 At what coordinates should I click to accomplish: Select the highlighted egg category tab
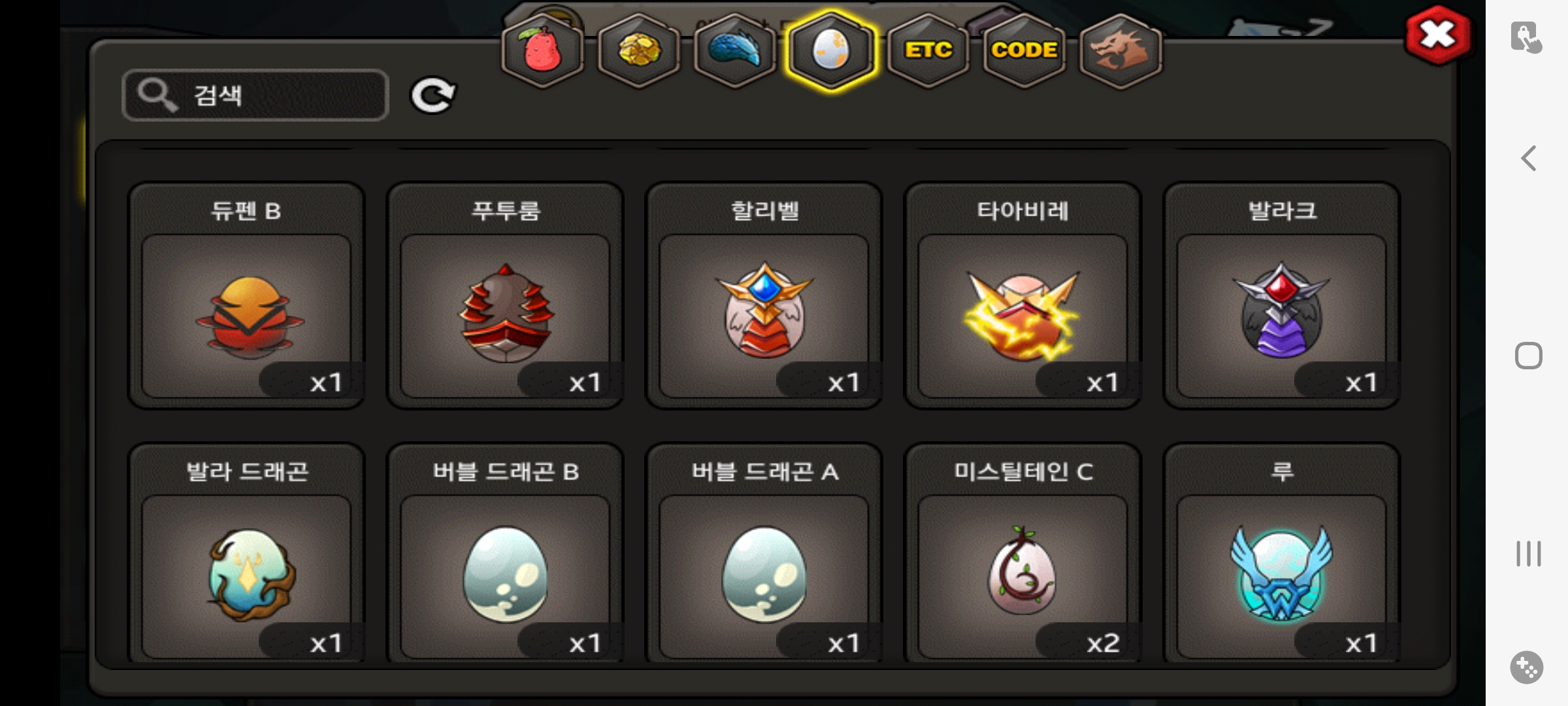[831, 50]
